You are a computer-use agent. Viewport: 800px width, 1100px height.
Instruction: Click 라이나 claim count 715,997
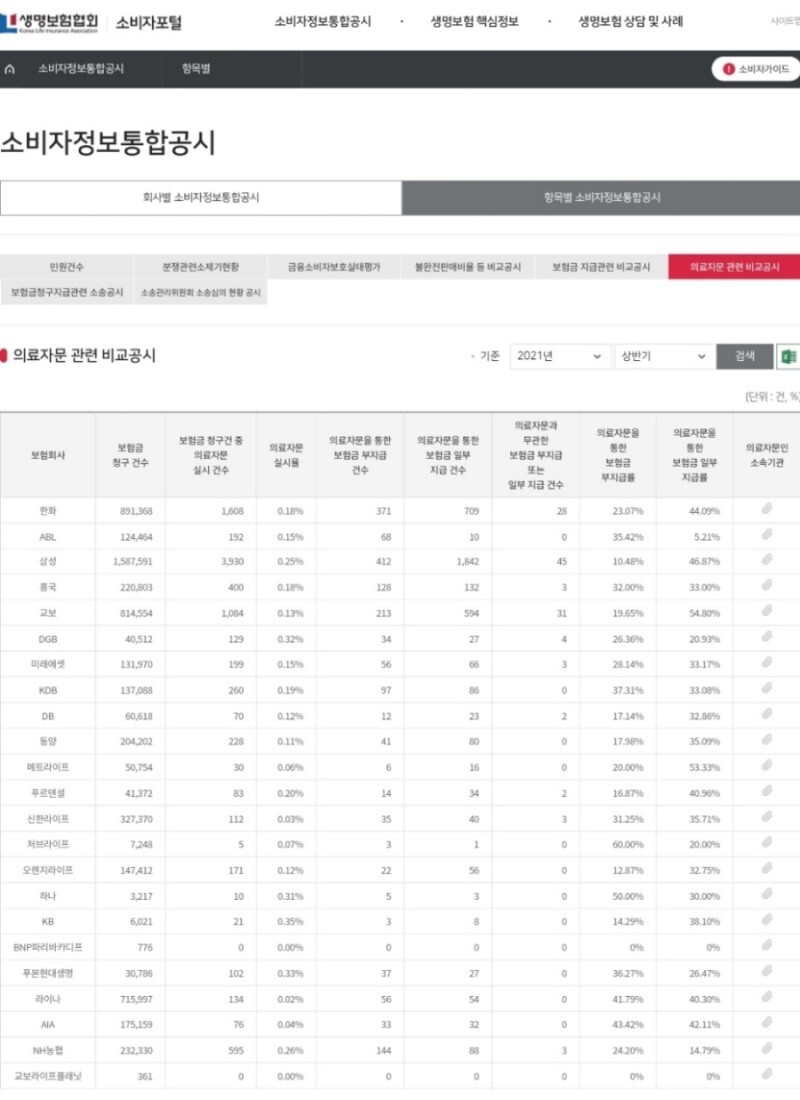point(136,999)
